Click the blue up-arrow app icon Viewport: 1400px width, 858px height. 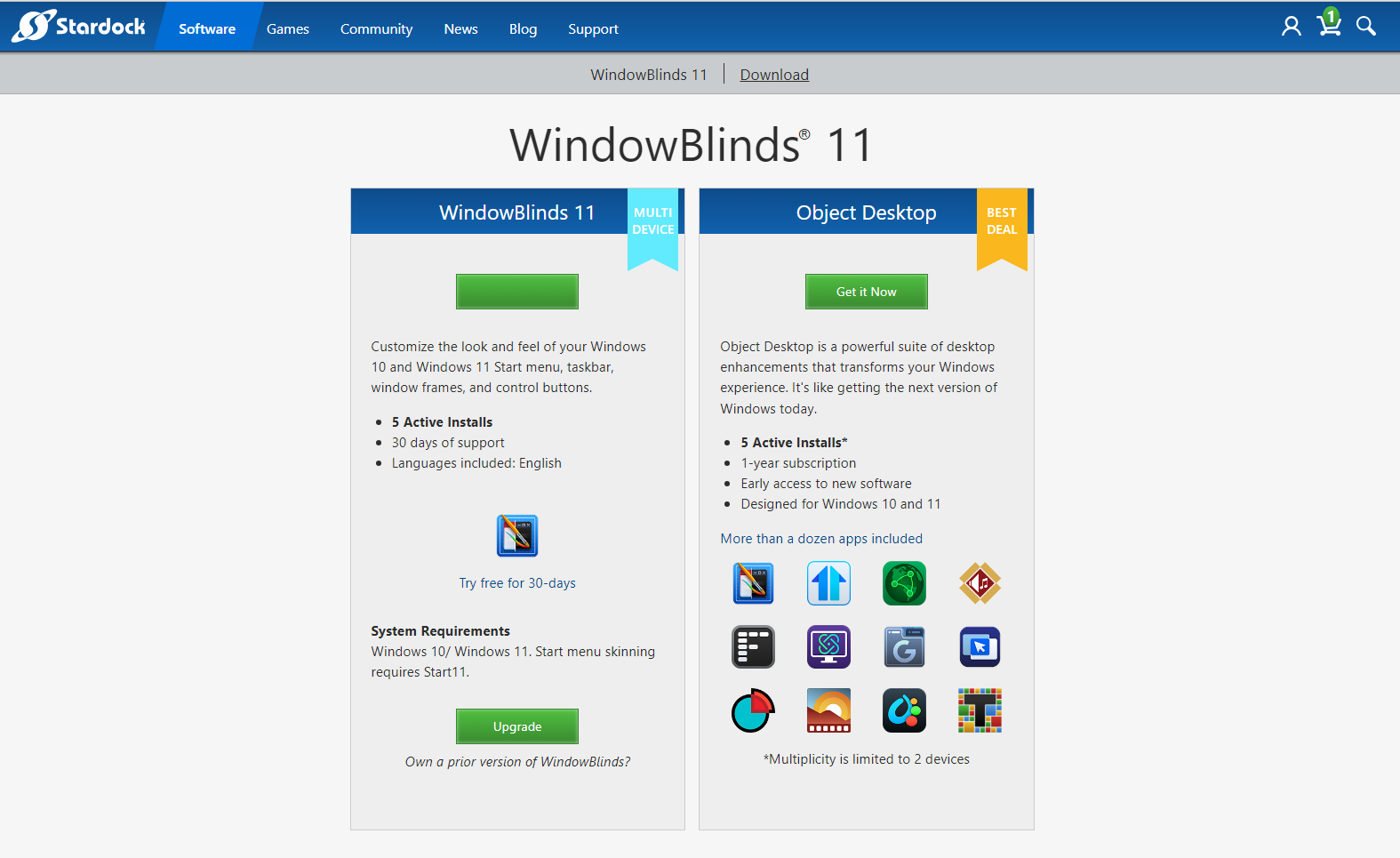point(829,583)
